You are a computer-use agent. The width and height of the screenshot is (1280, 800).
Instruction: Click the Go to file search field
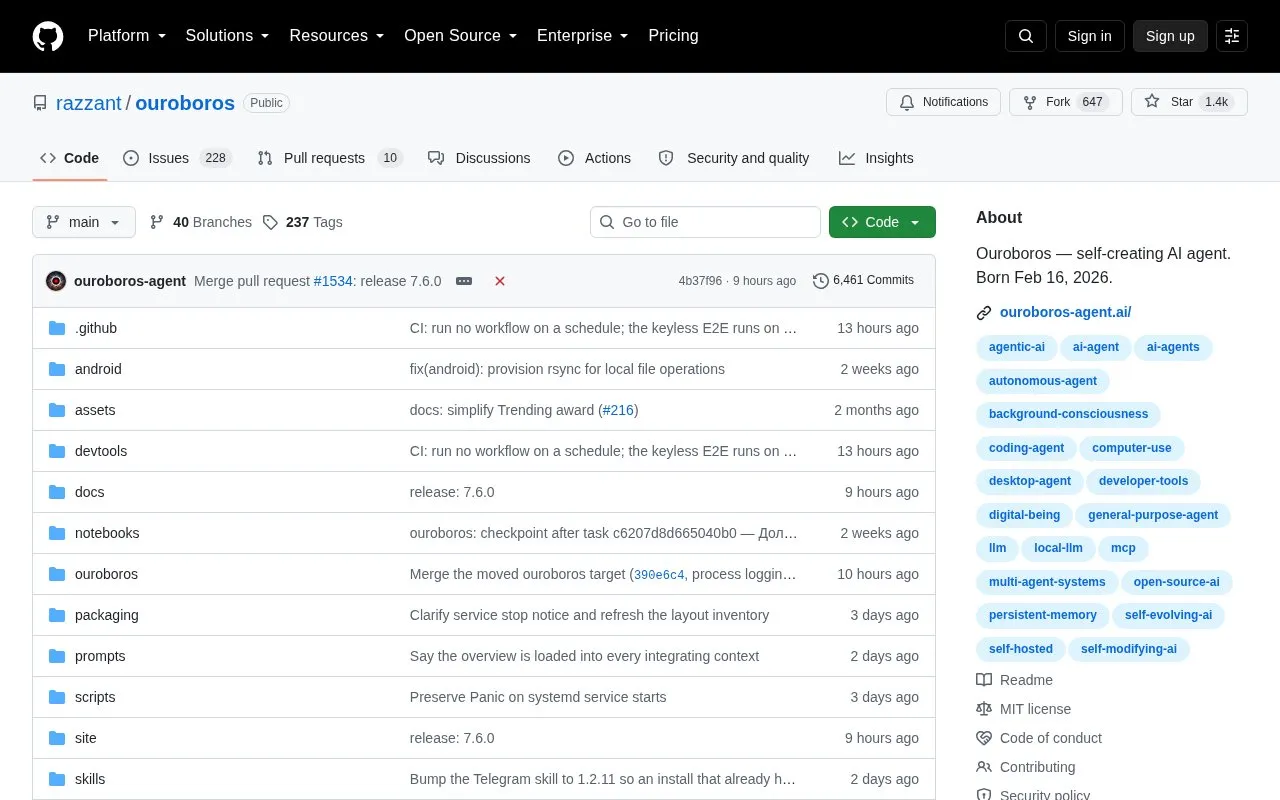[x=705, y=222]
